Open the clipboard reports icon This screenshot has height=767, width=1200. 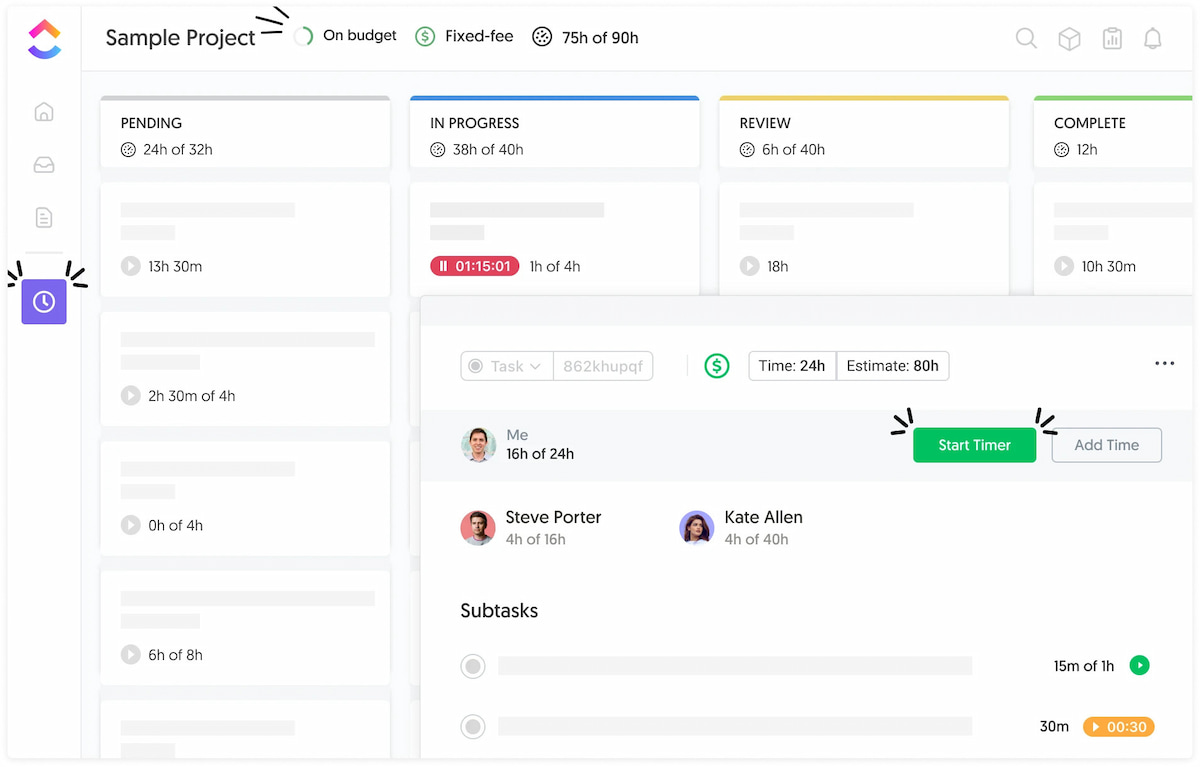(x=1112, y=38)
